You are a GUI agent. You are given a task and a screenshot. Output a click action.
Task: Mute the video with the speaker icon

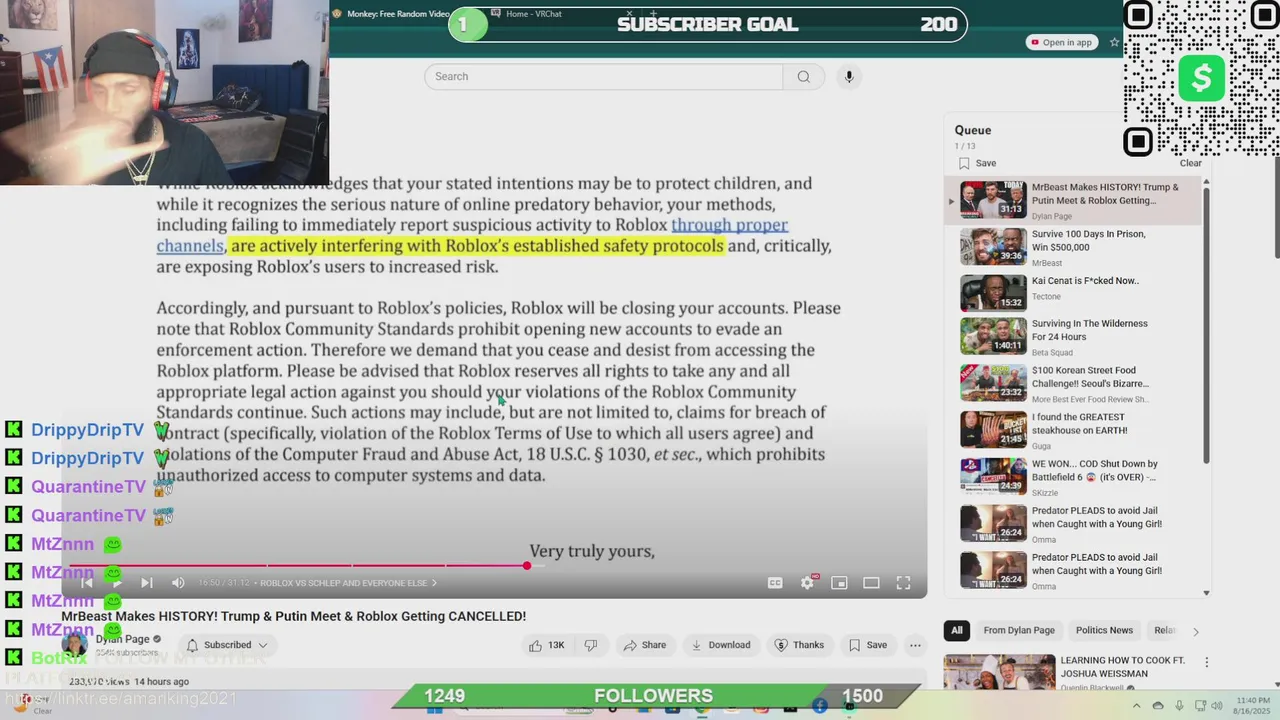[x=178, y=583]
